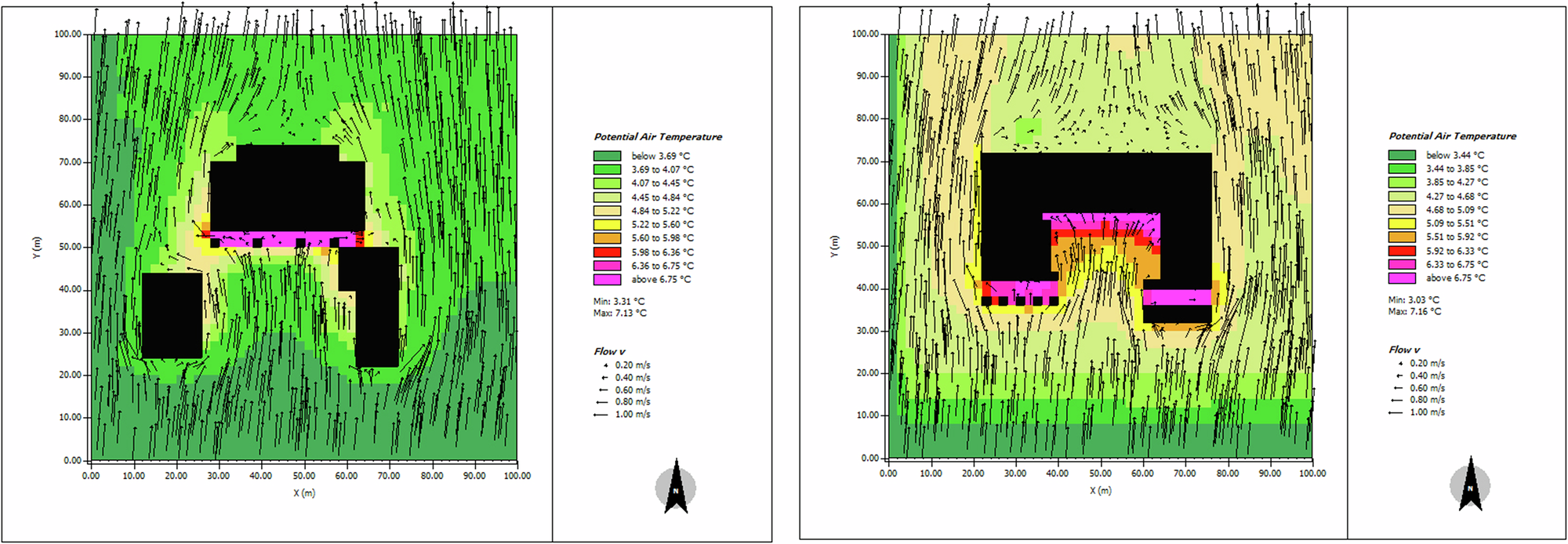The width and height of the screenshot is (1568, 544).
Task: Select the 1.00 m/s flow arrow in left legend
Action: point(601,415)
